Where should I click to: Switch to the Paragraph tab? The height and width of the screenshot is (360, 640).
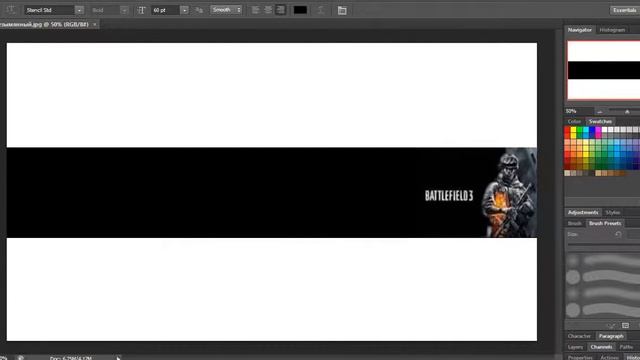tap(611, 336)
